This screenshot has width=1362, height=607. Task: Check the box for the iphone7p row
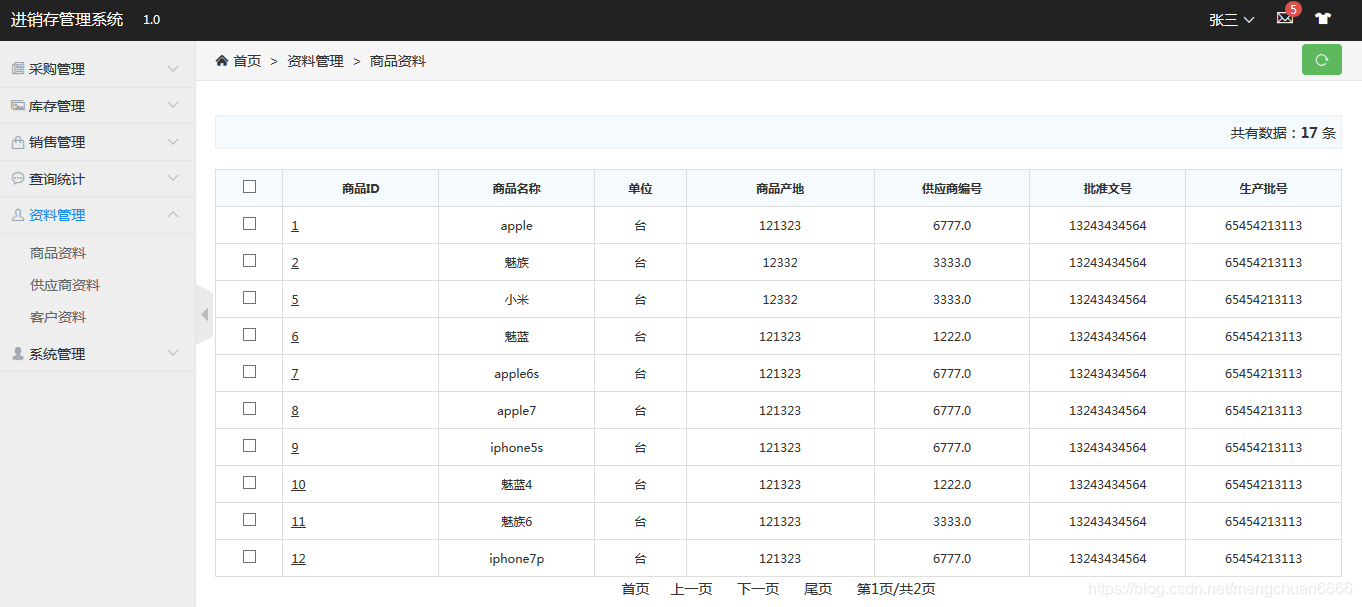pos(249,557)
